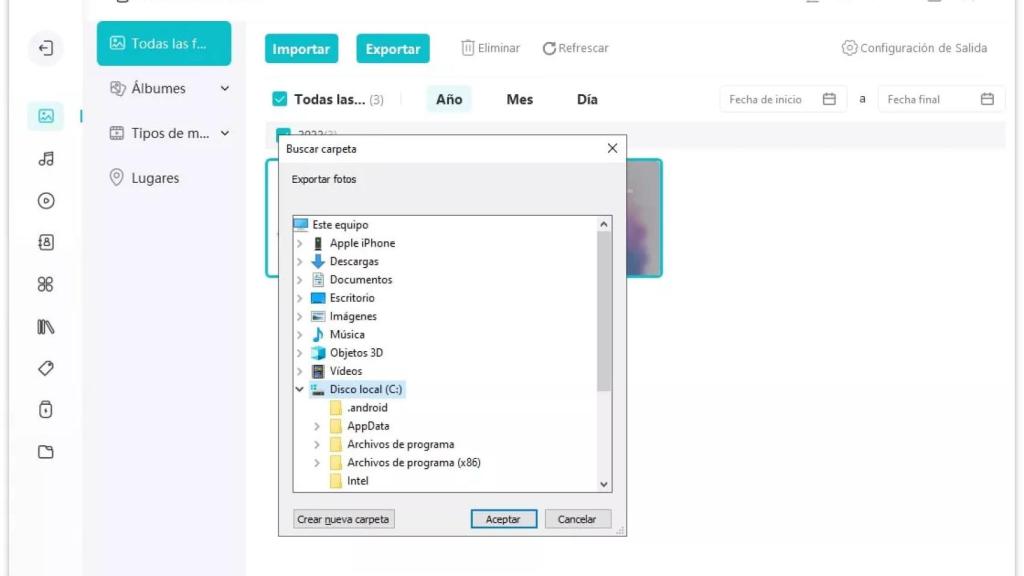The height and width of the screenshot is (576, 1024).
Task: Open the music section in left sidebar
Action: (x=46, y=159)
